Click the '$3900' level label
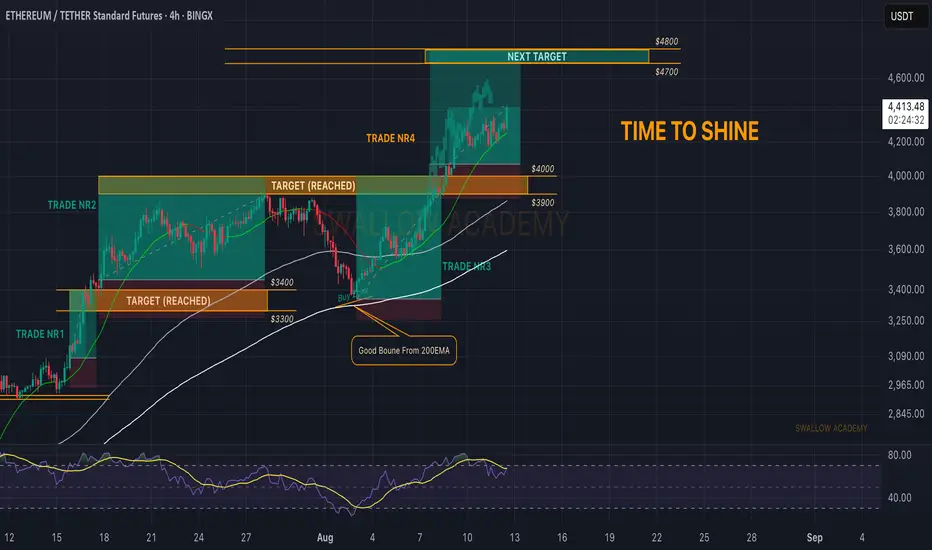The width and height of the screenshot is (932, 550). pyautogui.click(x=543, y=203)
